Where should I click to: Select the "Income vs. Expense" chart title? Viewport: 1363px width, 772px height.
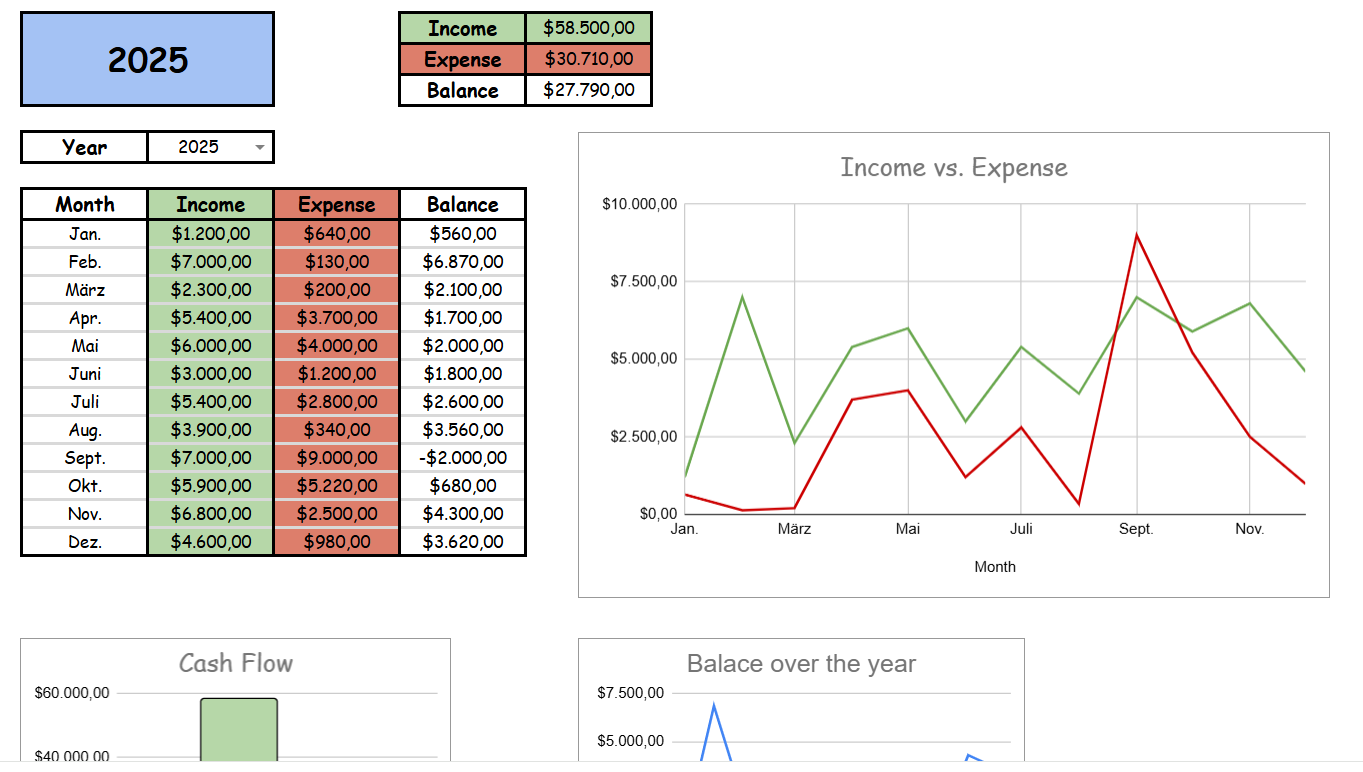click(x=954, y=167)
